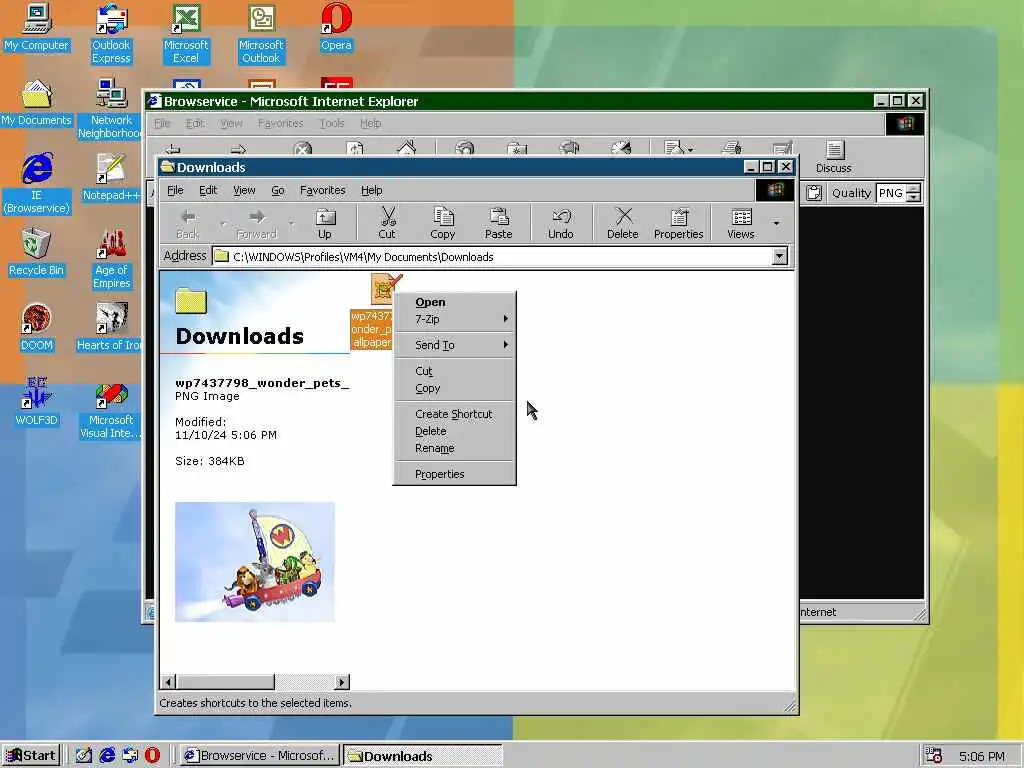Click Internet Explorer quick launch icon
The image size is (1024, 768).
click(107, 756)
